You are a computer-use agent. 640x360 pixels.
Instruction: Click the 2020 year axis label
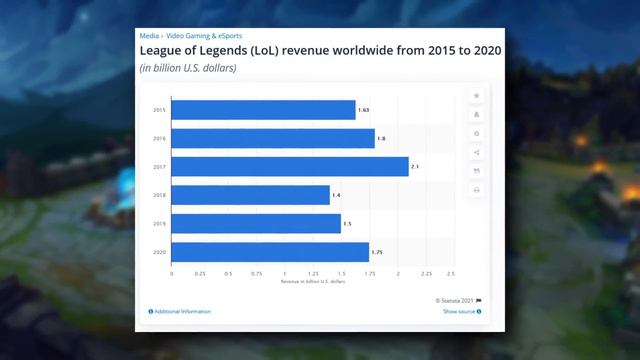pos(160,252)
